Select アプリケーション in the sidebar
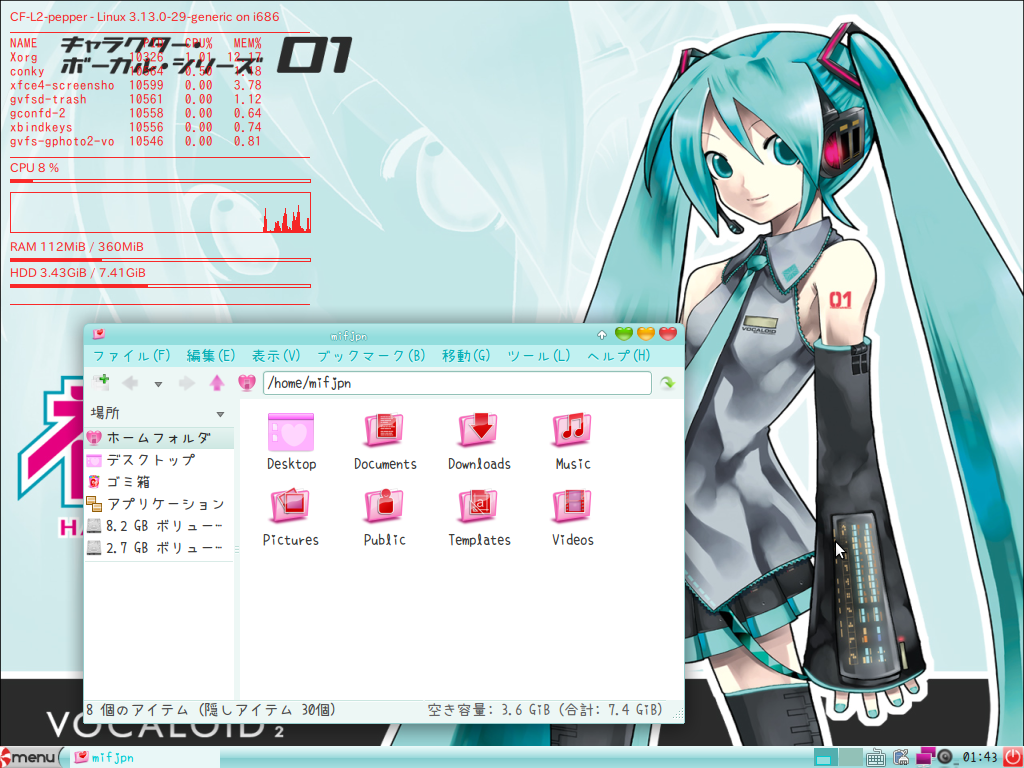 click(159, 504)
